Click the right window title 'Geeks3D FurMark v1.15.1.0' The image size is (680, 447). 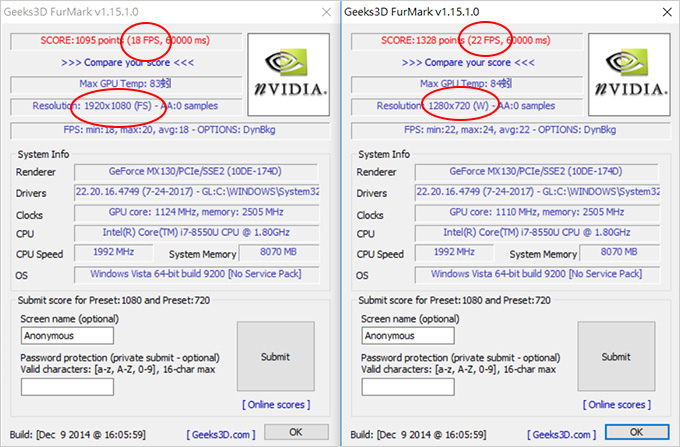(x=412, y=12)
